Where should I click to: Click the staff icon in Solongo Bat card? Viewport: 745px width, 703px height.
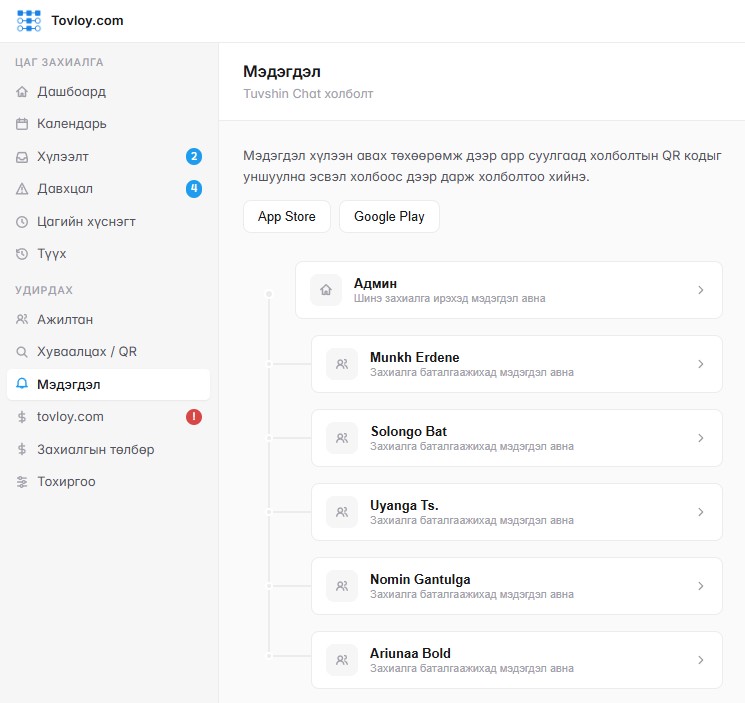pos(342,438)
